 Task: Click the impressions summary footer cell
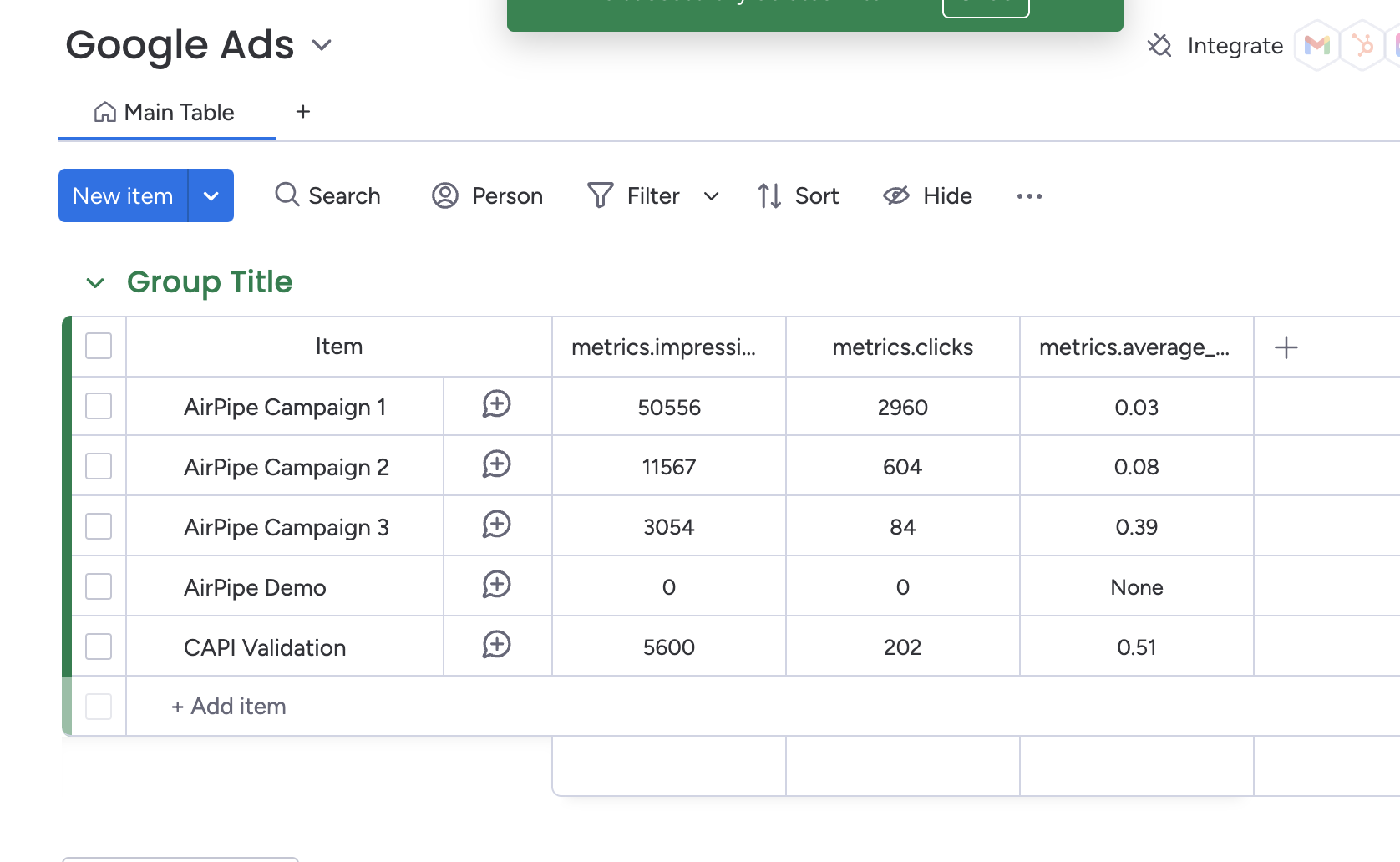[669, 766]
